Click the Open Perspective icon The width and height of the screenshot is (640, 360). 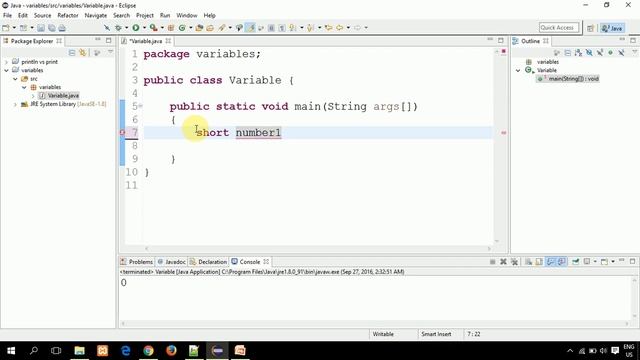click(590, 28)
